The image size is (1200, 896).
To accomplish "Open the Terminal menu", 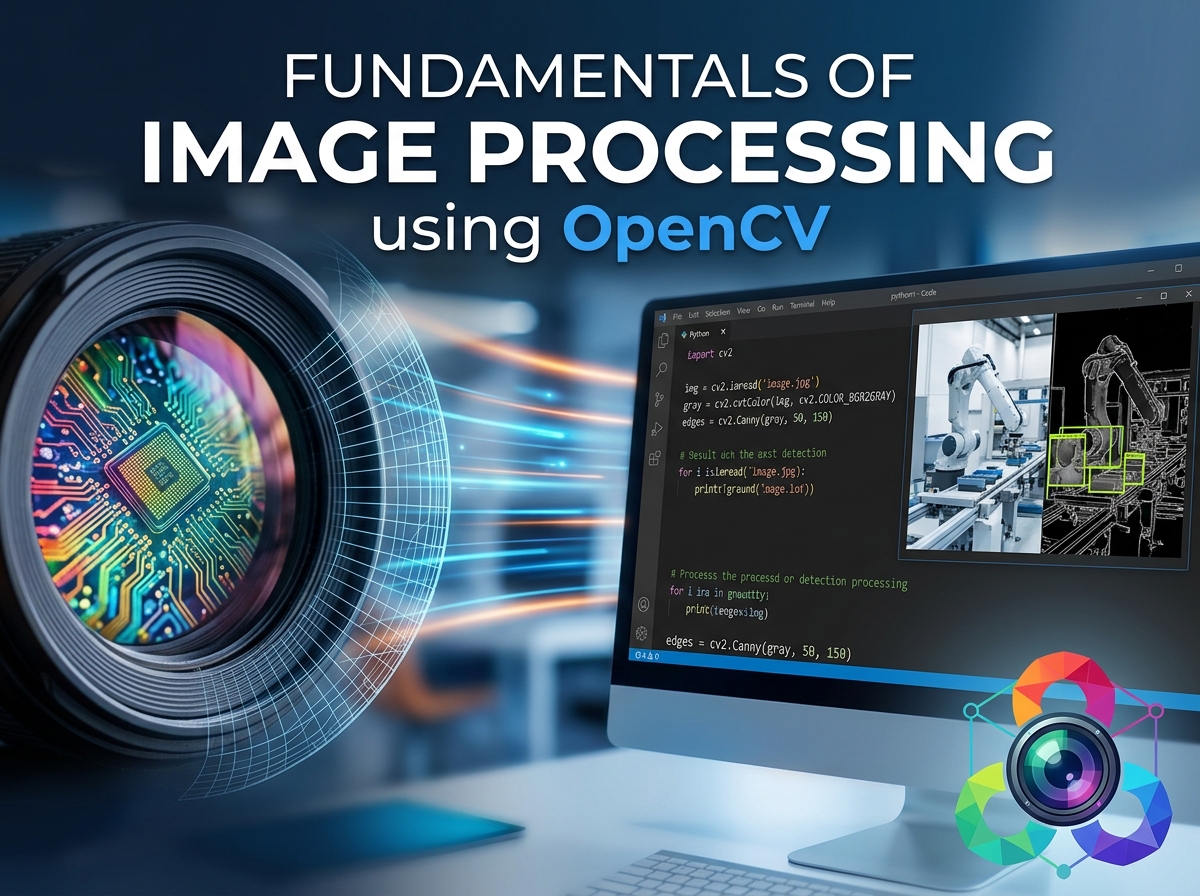I will [x=802, y=304].
